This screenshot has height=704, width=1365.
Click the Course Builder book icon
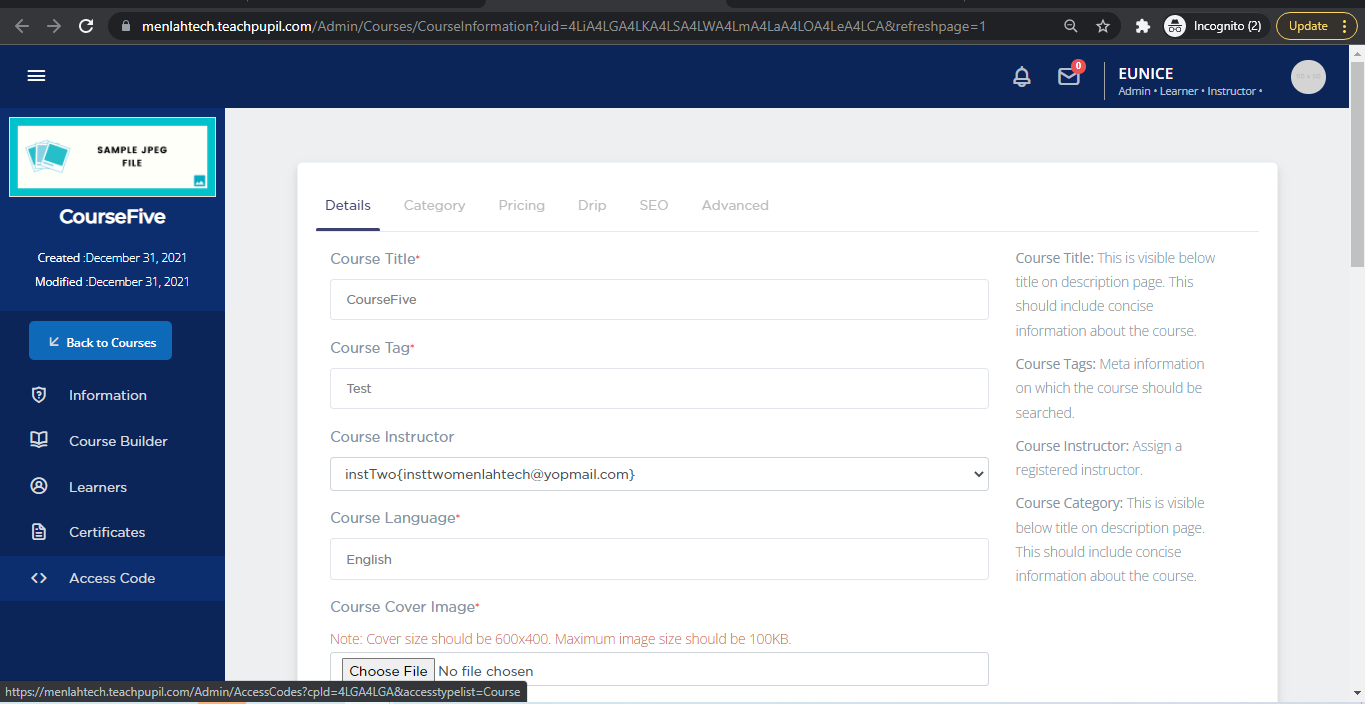pyautogui.click(x=39, y=441)
